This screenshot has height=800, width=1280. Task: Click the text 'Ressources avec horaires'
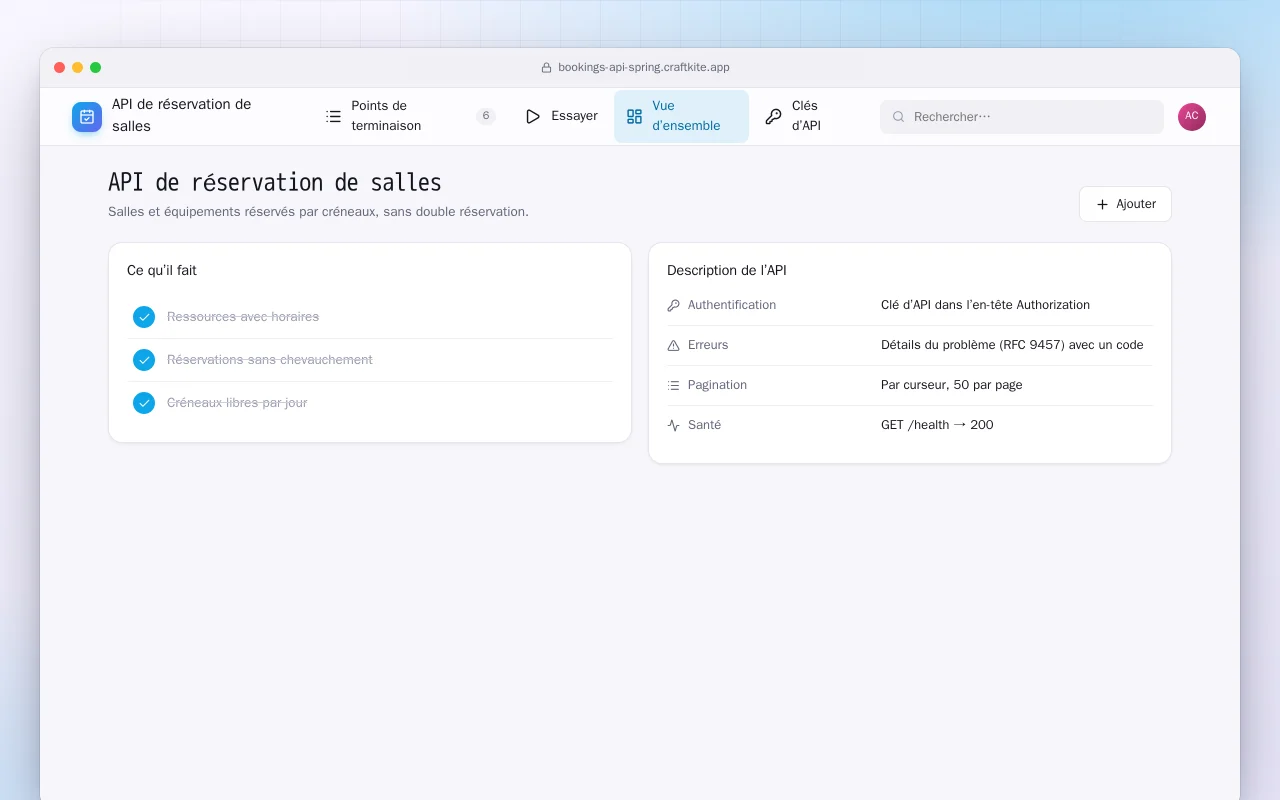243,317
